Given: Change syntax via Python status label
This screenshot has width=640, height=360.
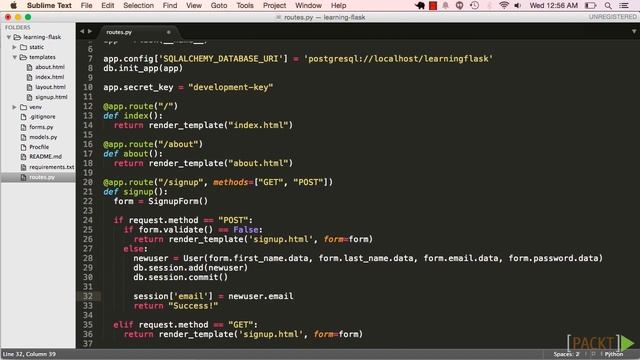Looking at the screenshot, I should [613, 354].
